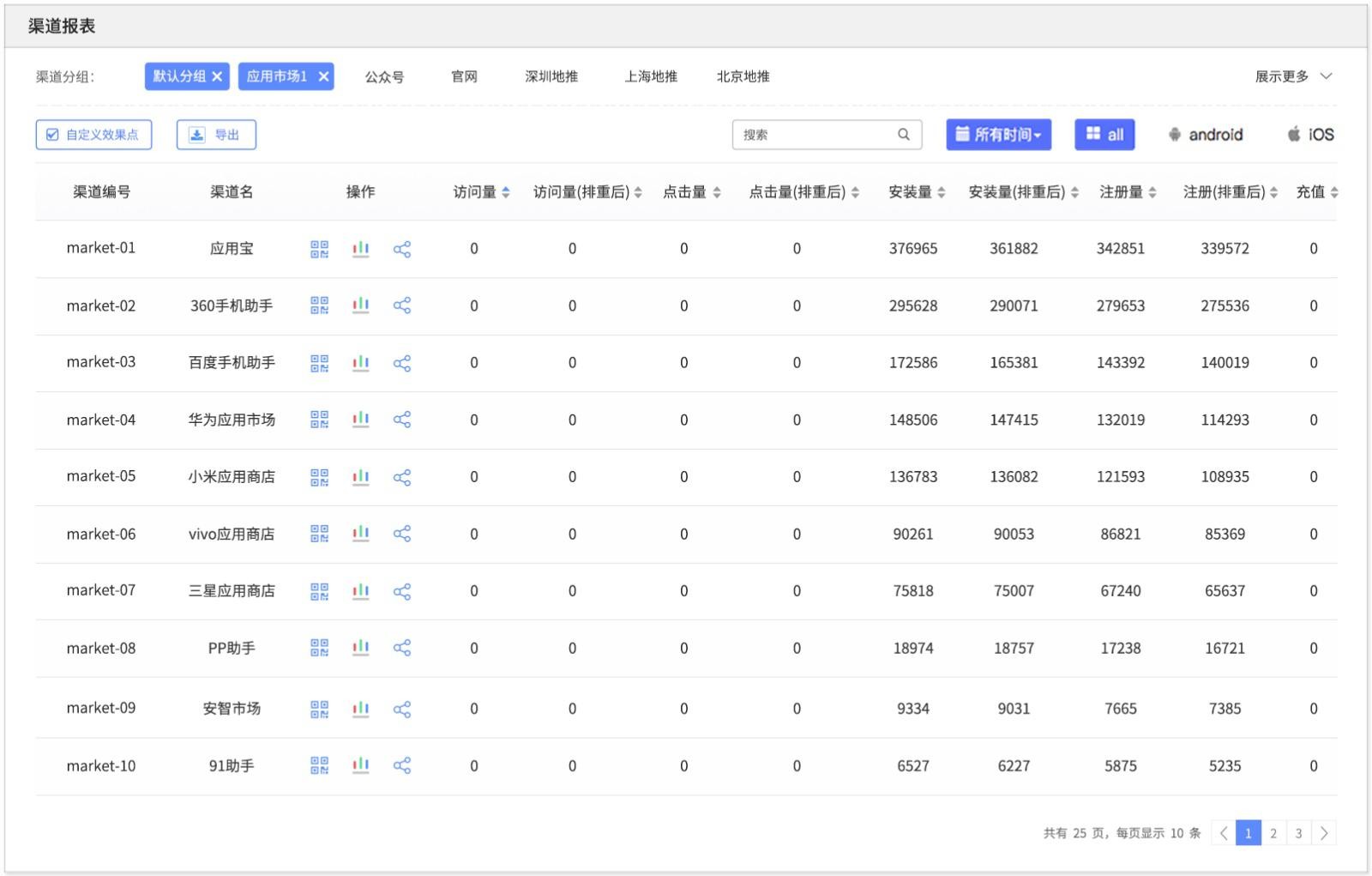Select the 深圳地推 channel group

tap(551, 76)
